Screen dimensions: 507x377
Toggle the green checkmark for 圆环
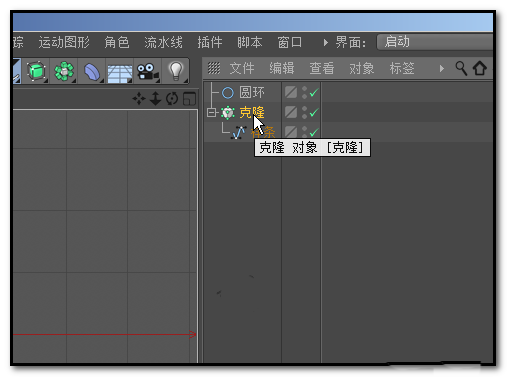point(314,92)
